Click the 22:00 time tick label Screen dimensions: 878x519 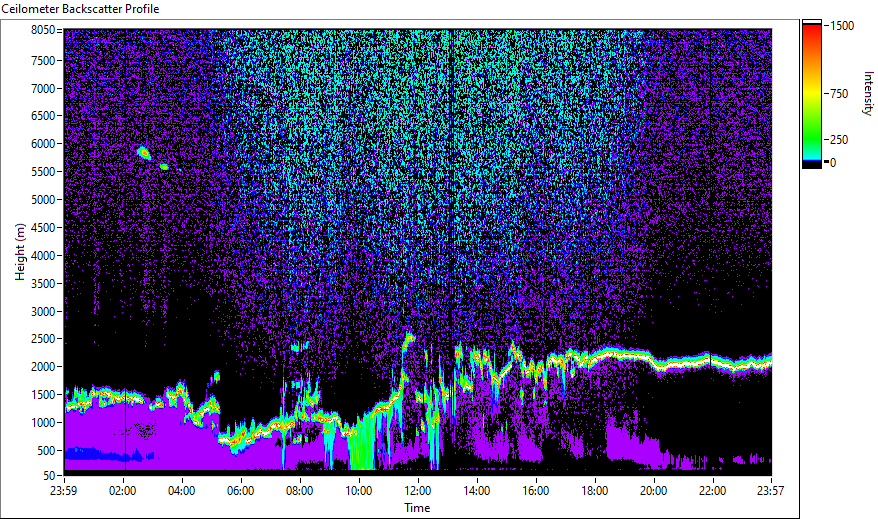[712, 491]
